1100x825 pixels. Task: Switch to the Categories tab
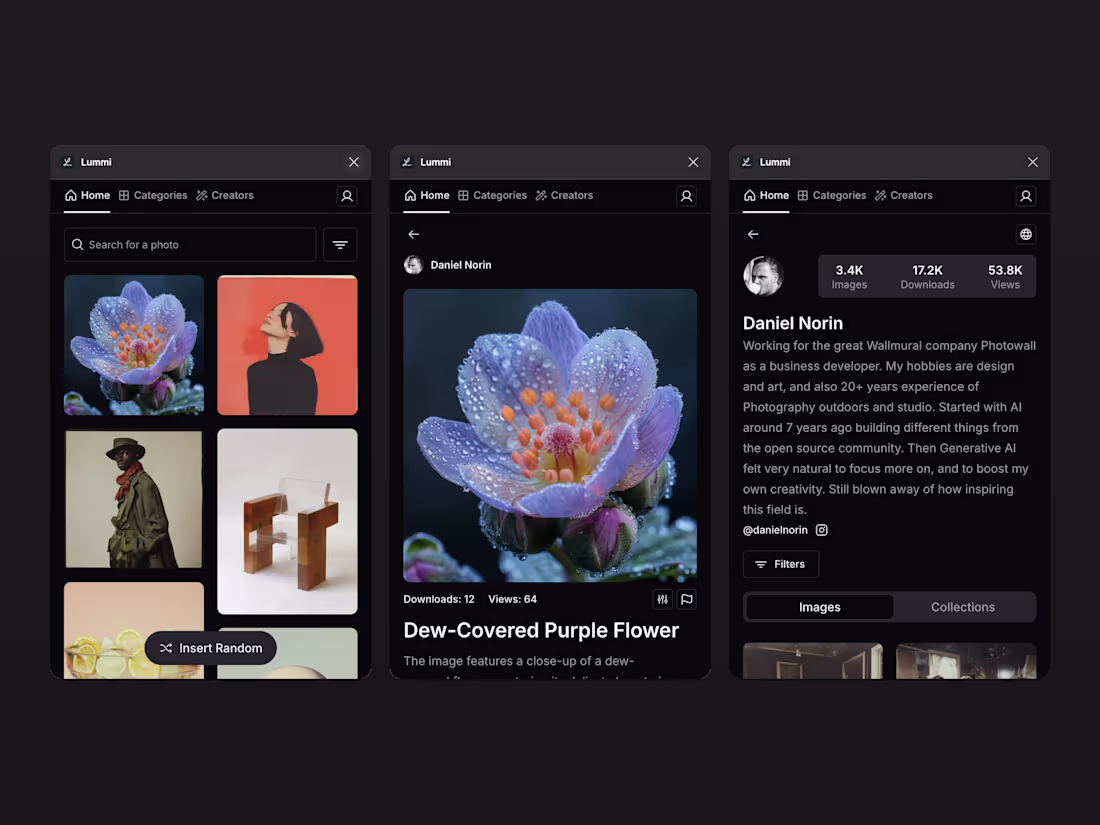(x=152, y=195)
